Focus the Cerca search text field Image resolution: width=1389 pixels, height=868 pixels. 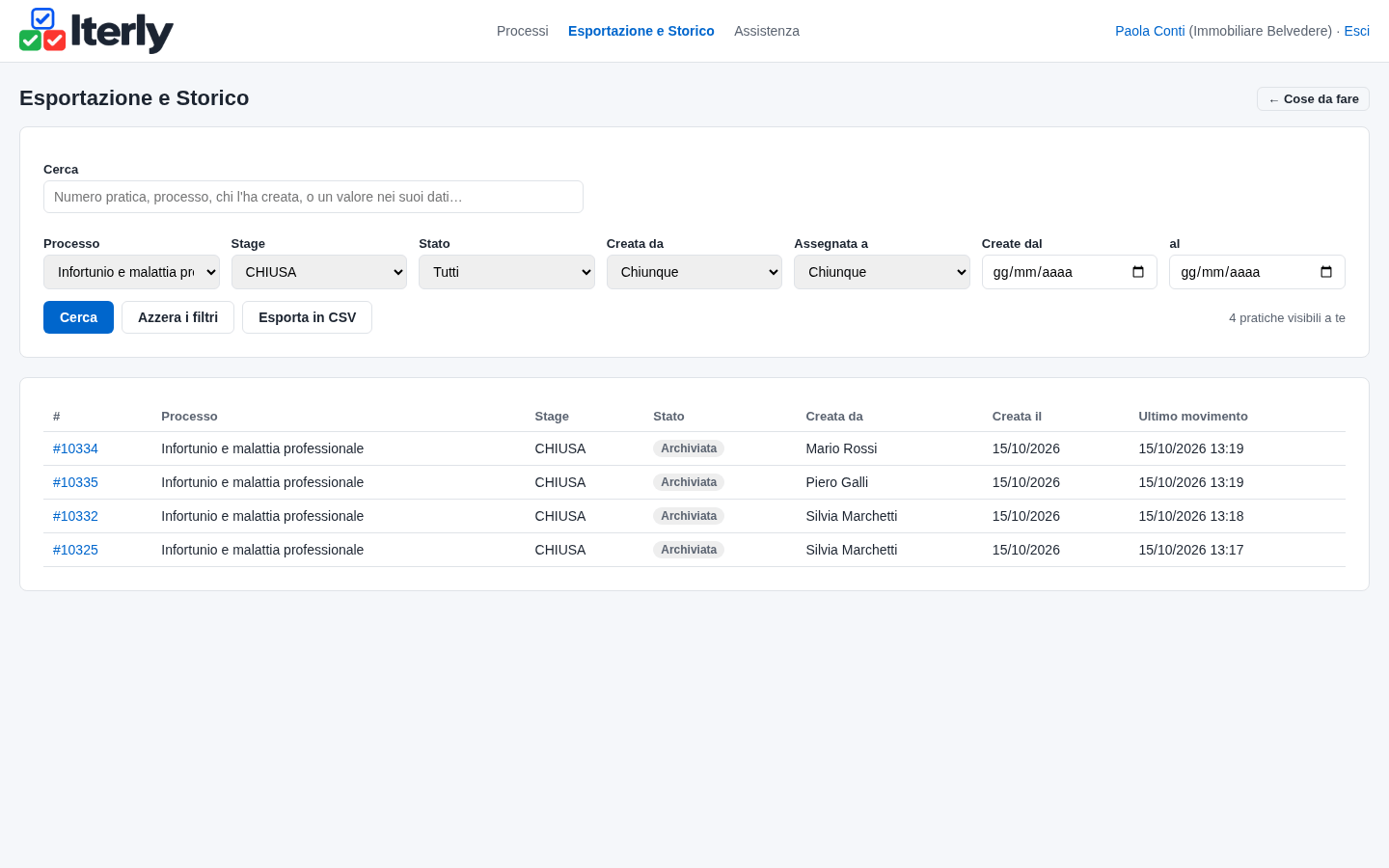click(313, 197)
